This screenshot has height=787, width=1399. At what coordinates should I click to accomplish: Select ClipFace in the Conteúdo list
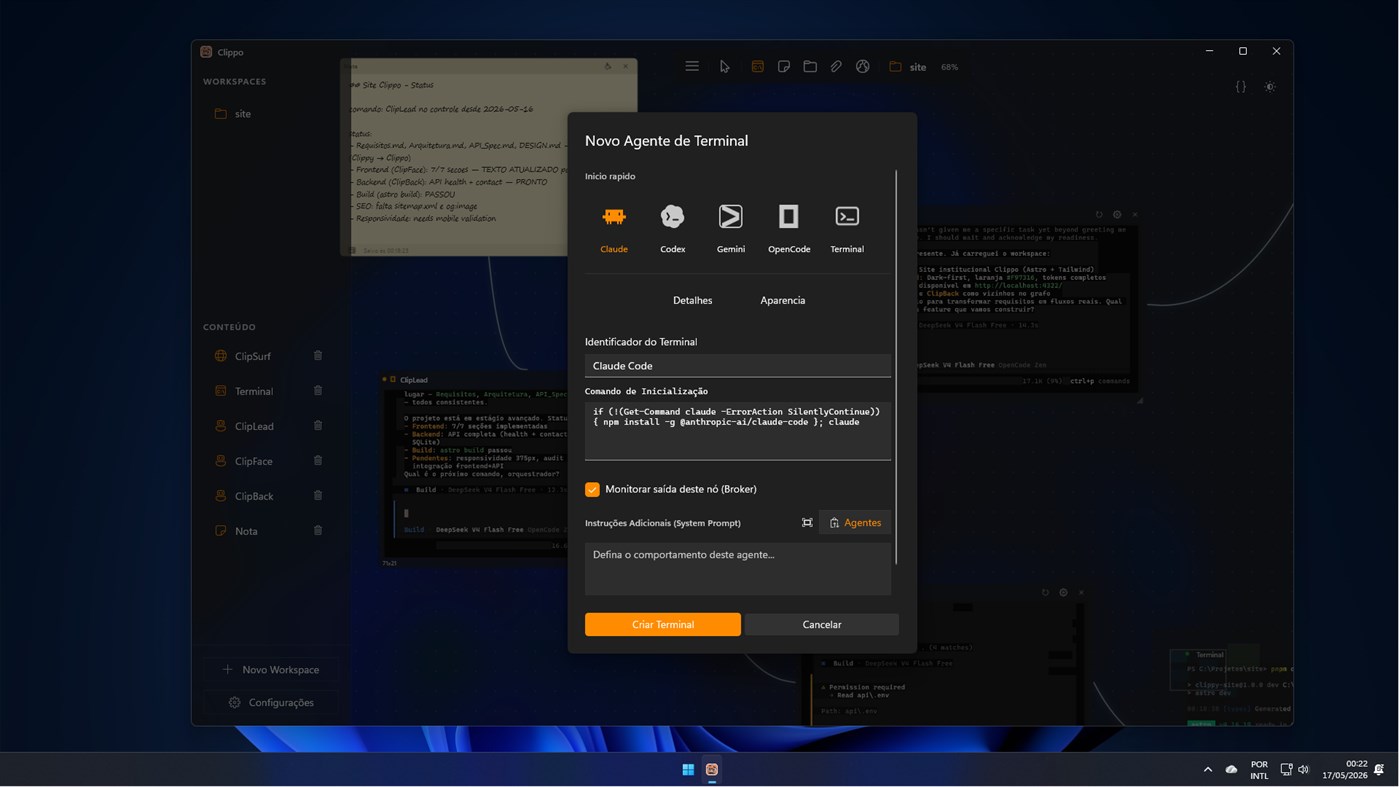pos(254,461)
